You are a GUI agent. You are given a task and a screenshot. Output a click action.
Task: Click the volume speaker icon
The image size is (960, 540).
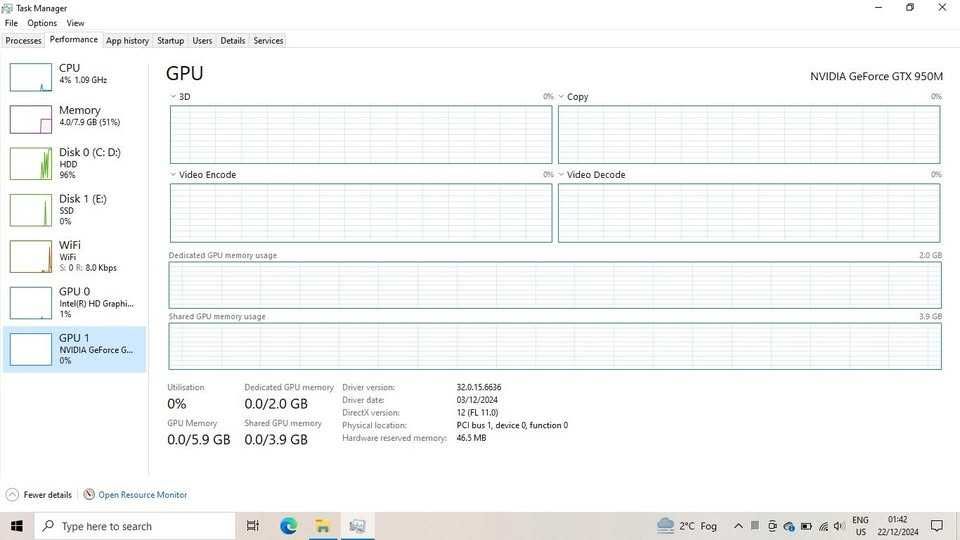pyautogui.click(x=839, y=526)
